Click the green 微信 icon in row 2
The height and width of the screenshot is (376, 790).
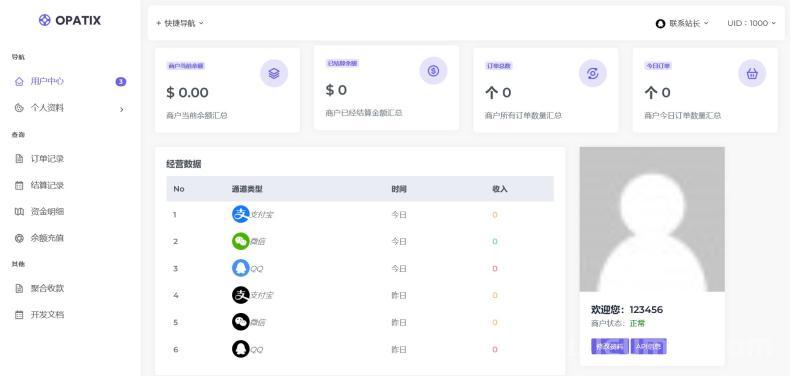click(241, 241)
